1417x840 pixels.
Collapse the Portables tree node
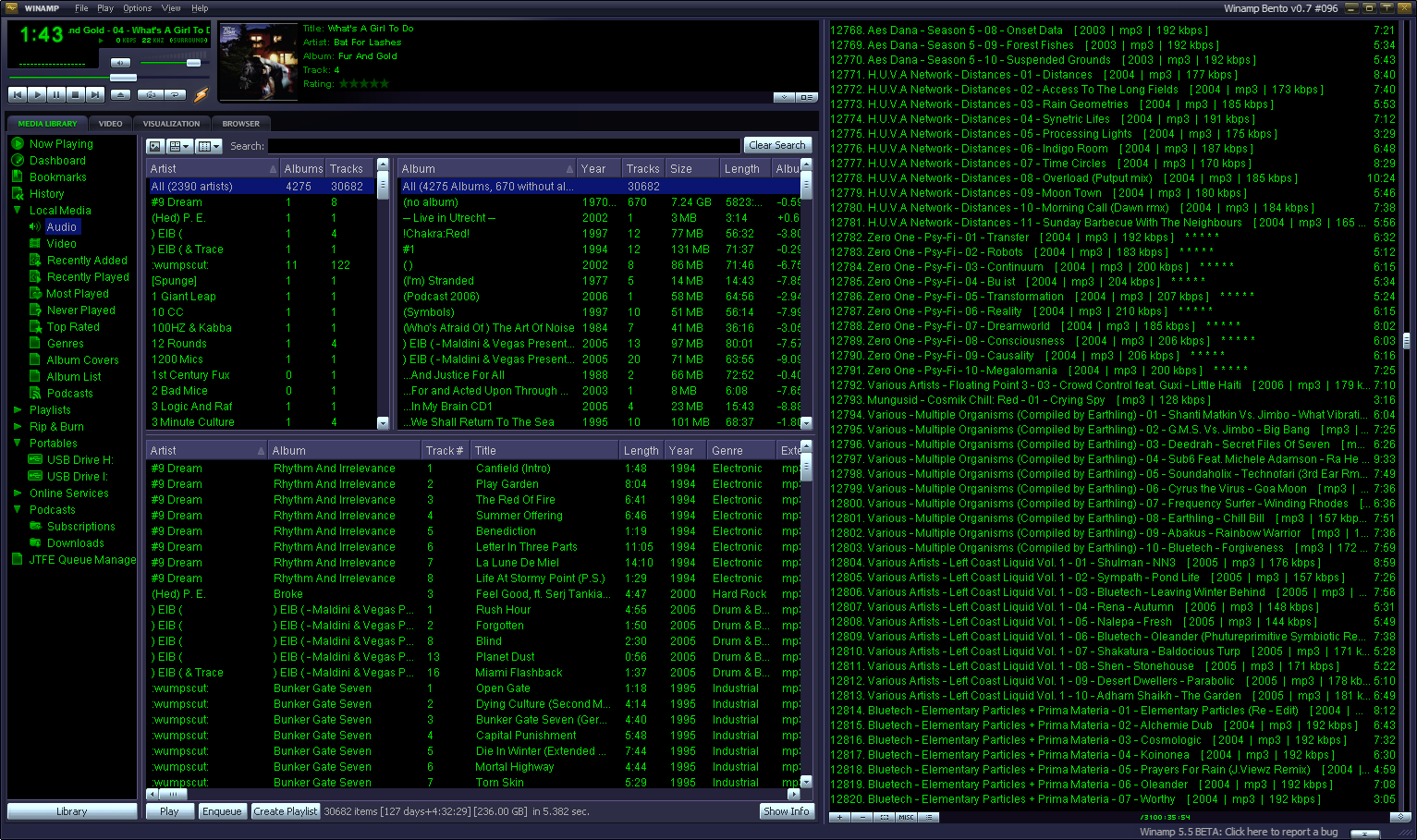pos(17,443)
